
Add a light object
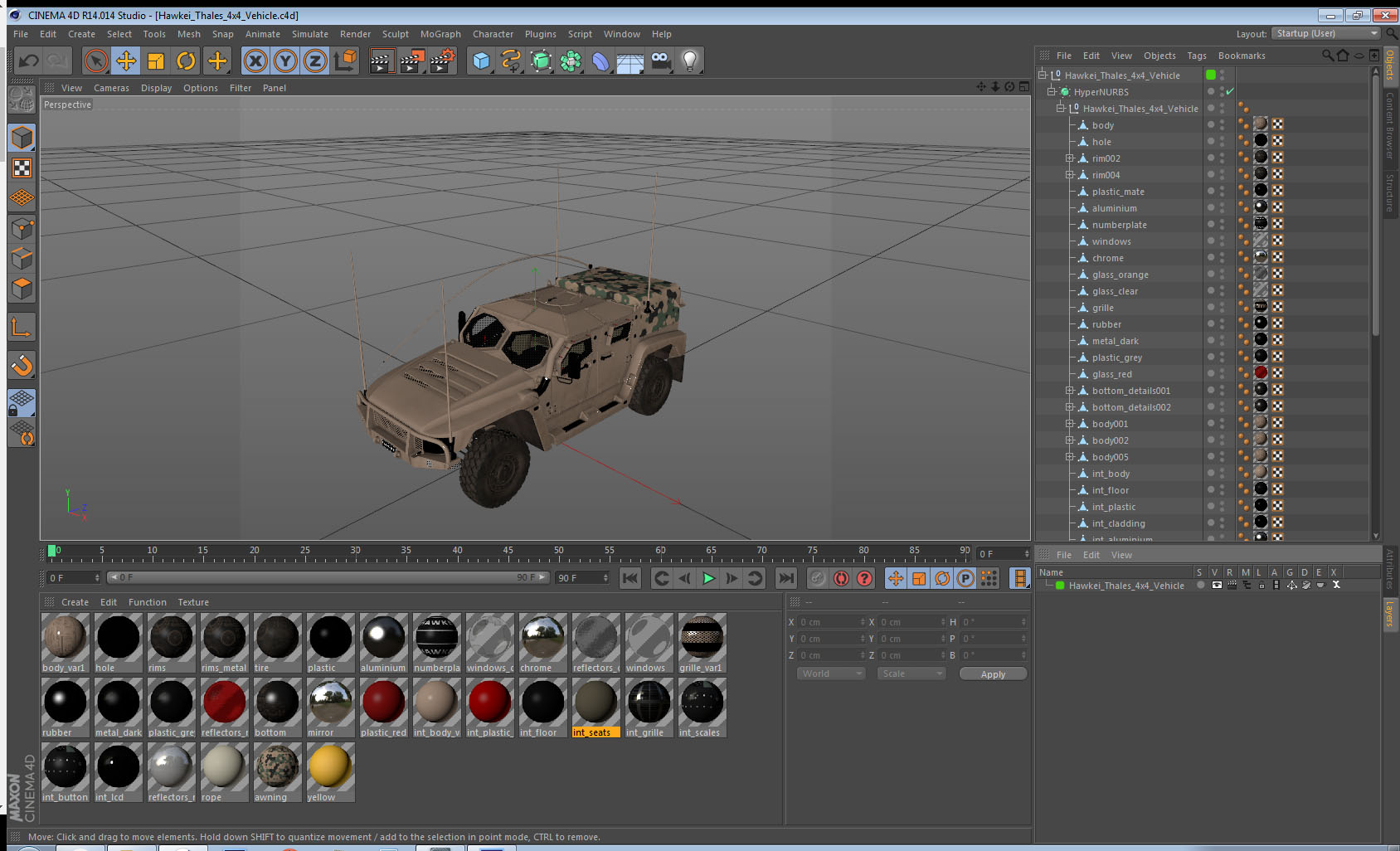tap(690, 61)
